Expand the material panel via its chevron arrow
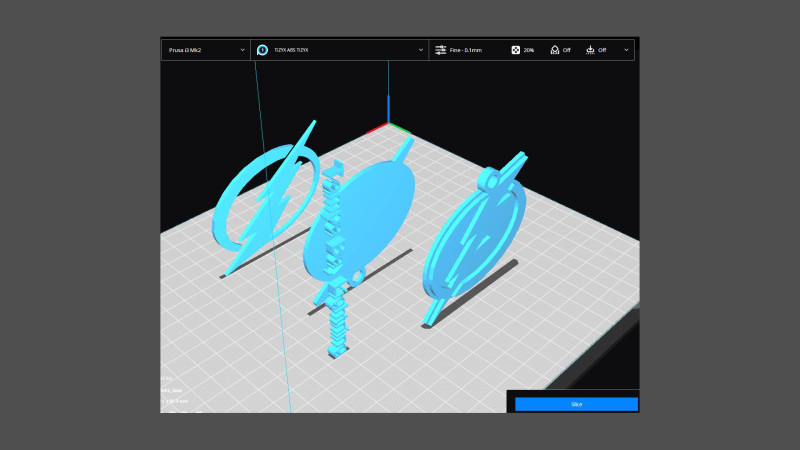Screen dimensions: 800x450 (x=421, y=49)
